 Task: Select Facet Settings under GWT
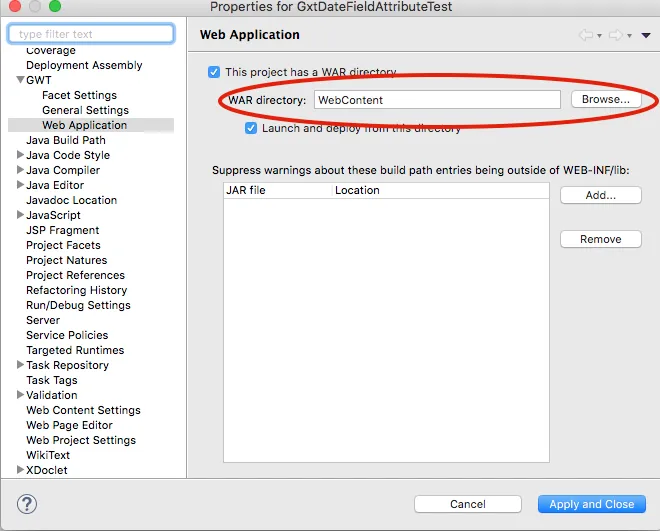click(80, 95)
